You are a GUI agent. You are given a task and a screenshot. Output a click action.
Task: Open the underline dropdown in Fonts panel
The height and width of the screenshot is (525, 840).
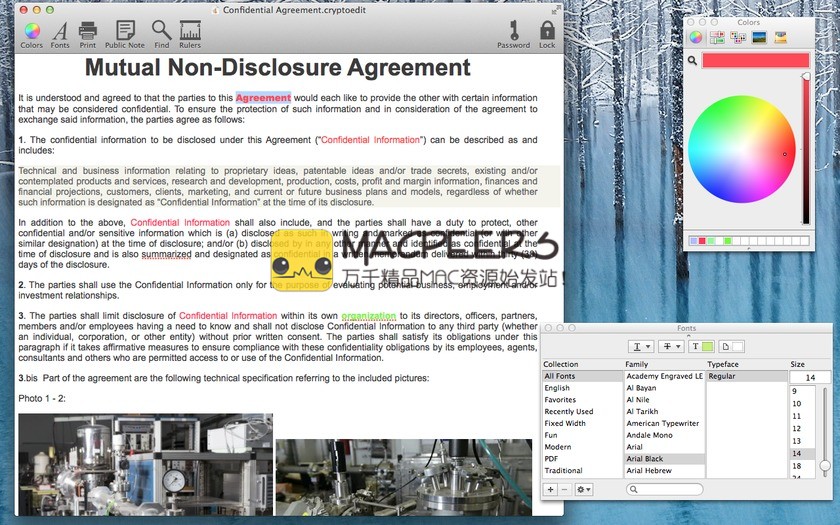(x=641, y=347)
